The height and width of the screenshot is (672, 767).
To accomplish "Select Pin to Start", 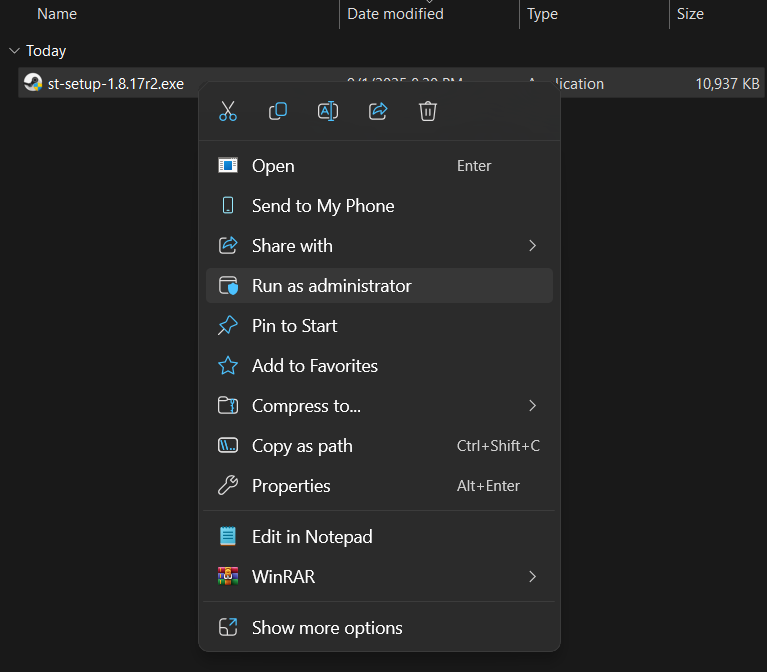I will click(x=379, y=326).
